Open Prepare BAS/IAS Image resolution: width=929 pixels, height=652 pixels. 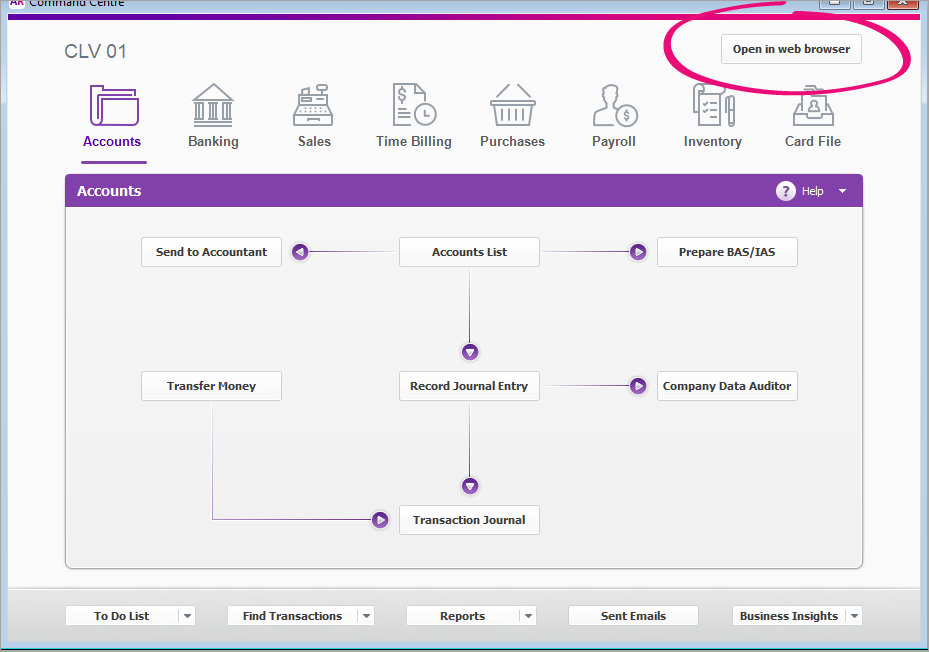pos(727,252)
